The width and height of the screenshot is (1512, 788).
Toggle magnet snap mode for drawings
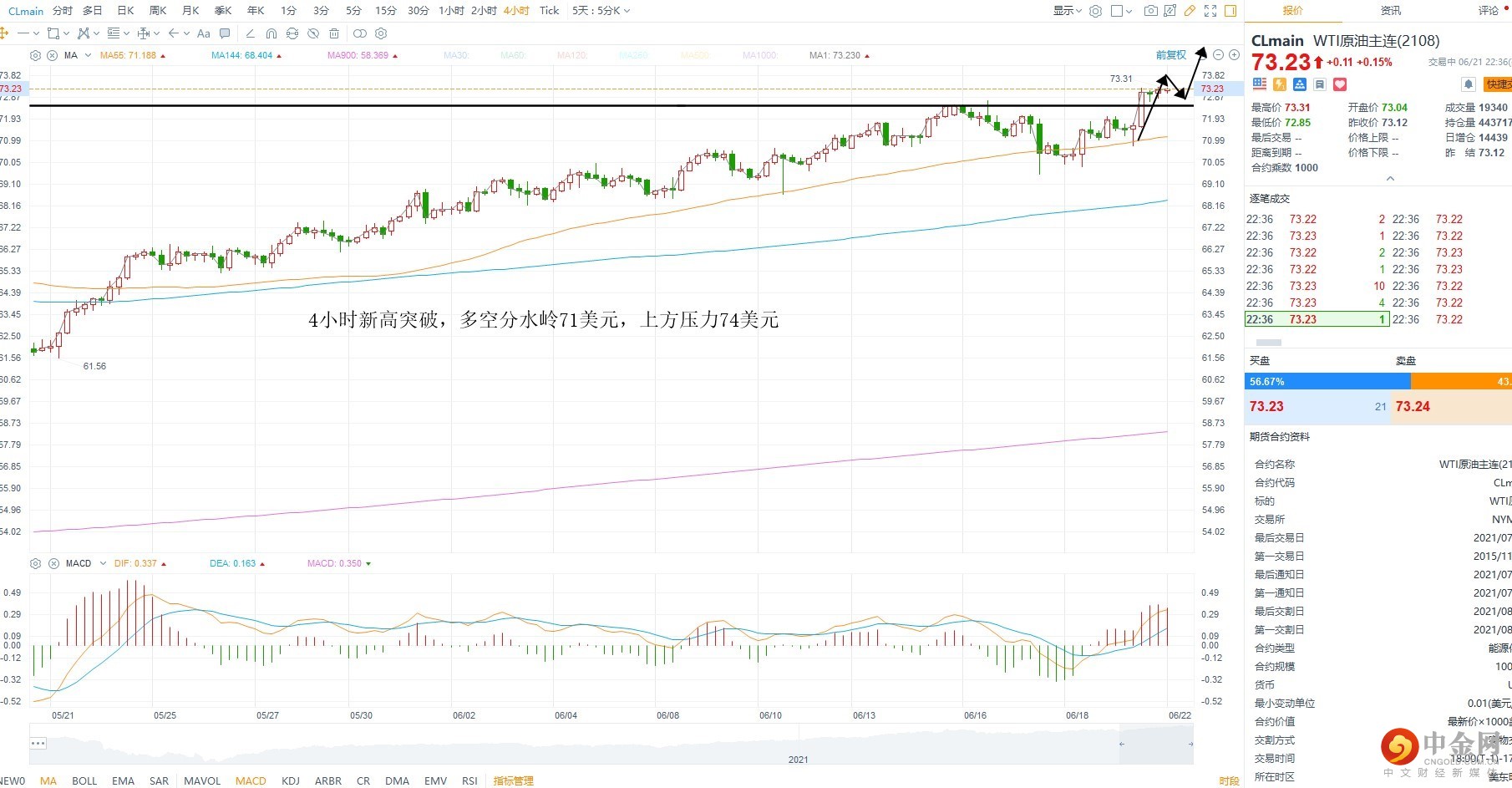click(271, 33)
